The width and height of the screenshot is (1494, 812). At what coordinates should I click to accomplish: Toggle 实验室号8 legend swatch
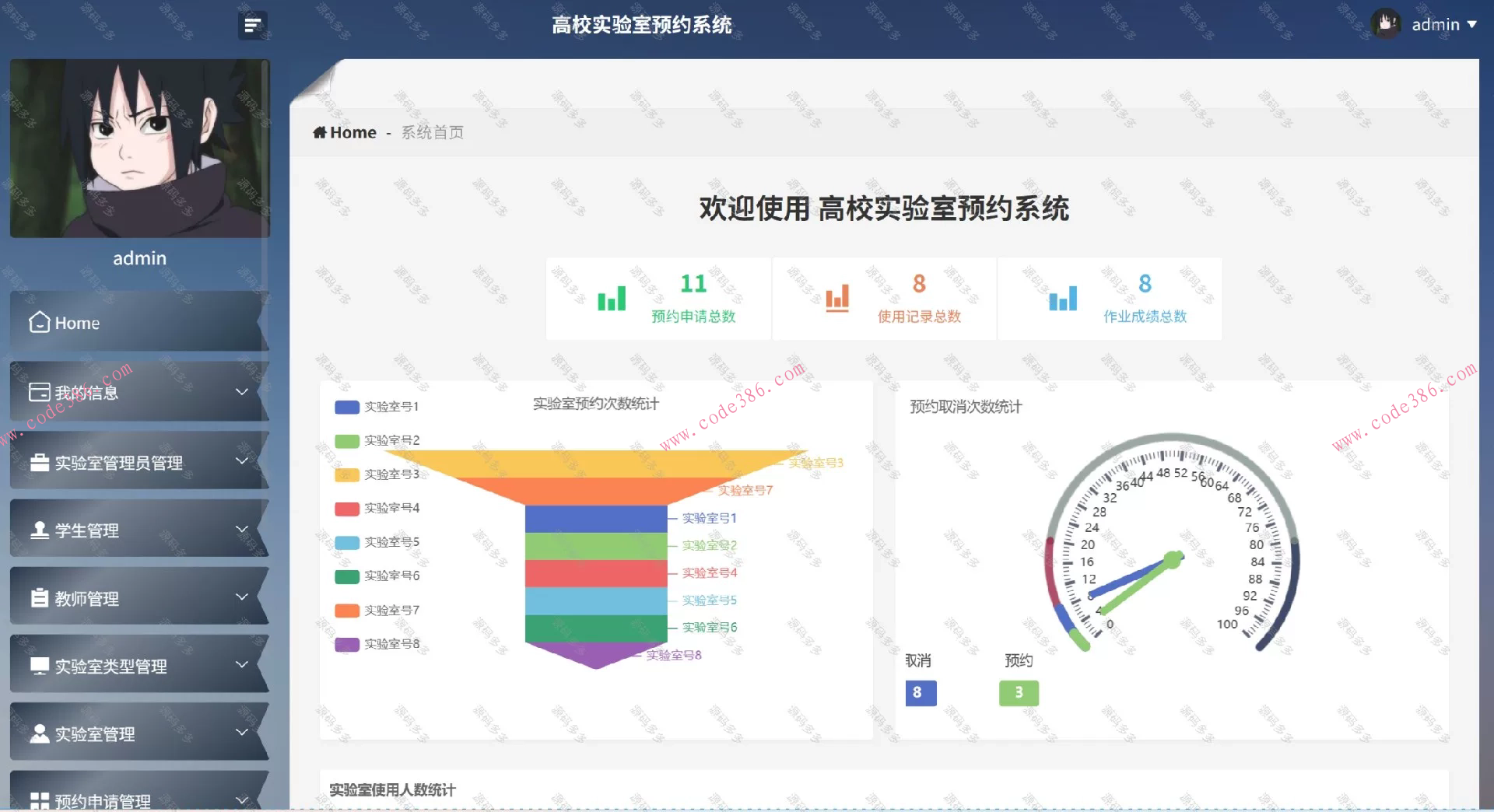(x=347, y=644)
